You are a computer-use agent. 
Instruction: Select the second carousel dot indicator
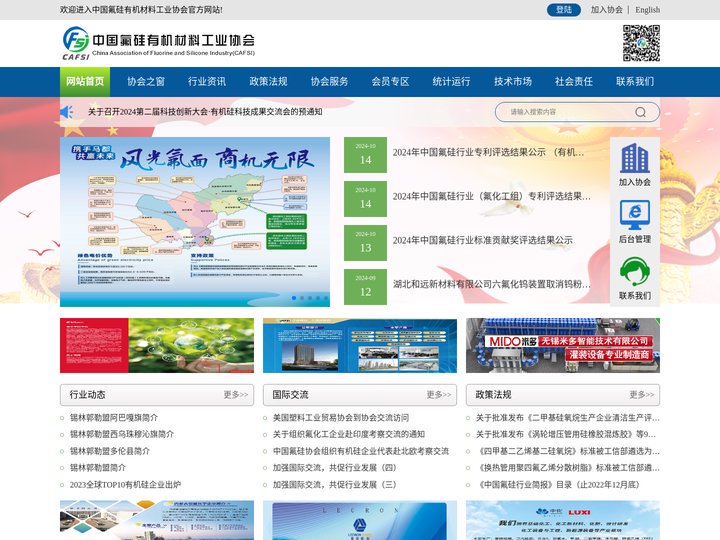pos(302,298)
